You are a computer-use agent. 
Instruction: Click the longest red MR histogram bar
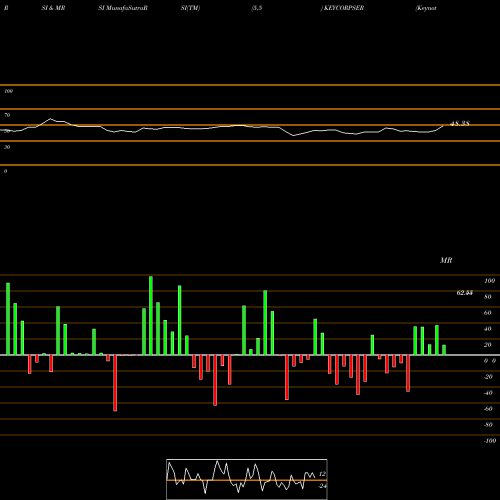coord(115,383)
